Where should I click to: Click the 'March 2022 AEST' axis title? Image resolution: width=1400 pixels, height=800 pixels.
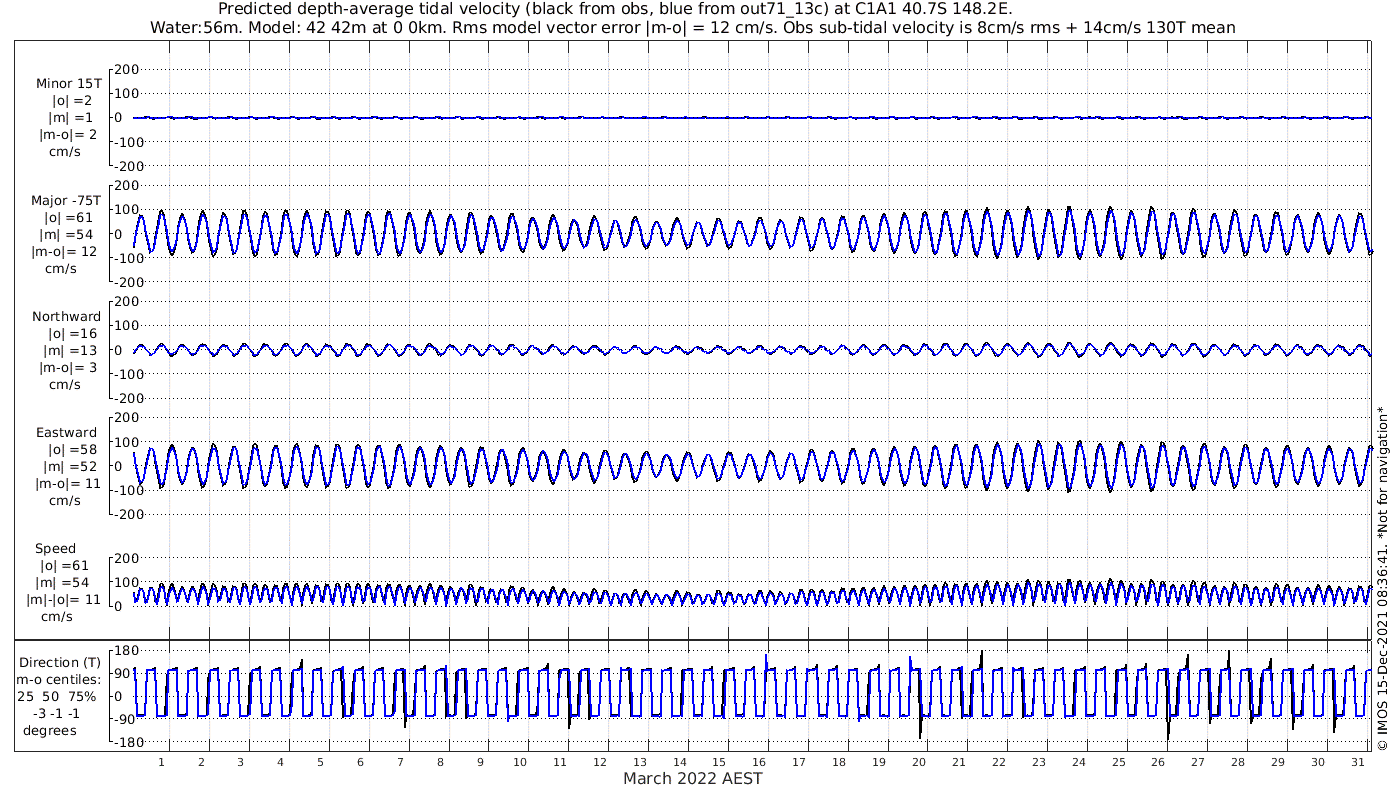point(693,779)
